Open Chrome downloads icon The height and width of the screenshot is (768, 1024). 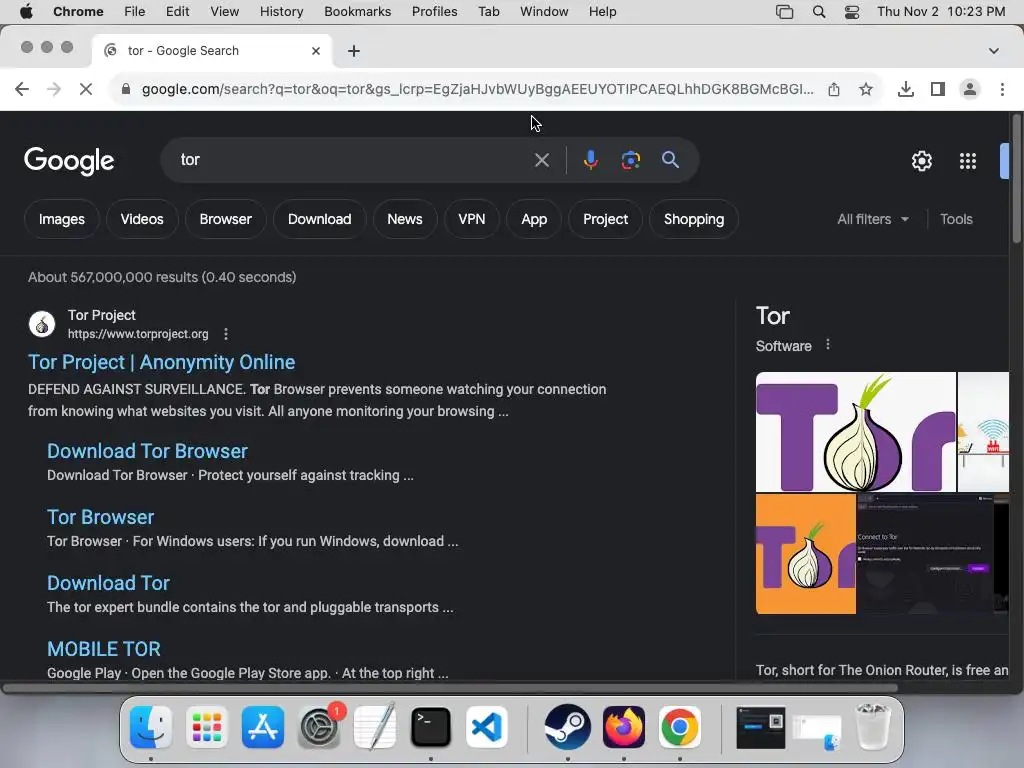click(906, 89)
